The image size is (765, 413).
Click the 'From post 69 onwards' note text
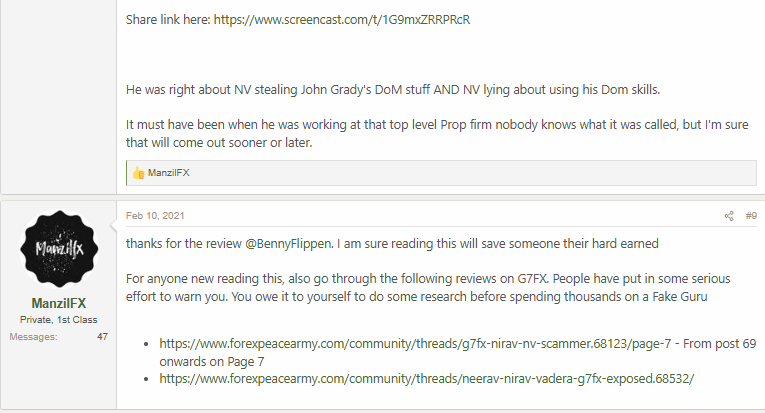pyautogui.click(x=458, y=353)
